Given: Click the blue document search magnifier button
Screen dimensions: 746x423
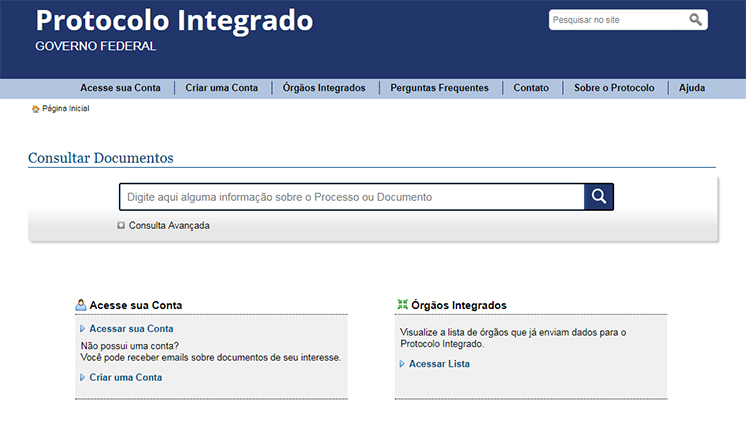Looking at the screenshot, I should [599, 197].
